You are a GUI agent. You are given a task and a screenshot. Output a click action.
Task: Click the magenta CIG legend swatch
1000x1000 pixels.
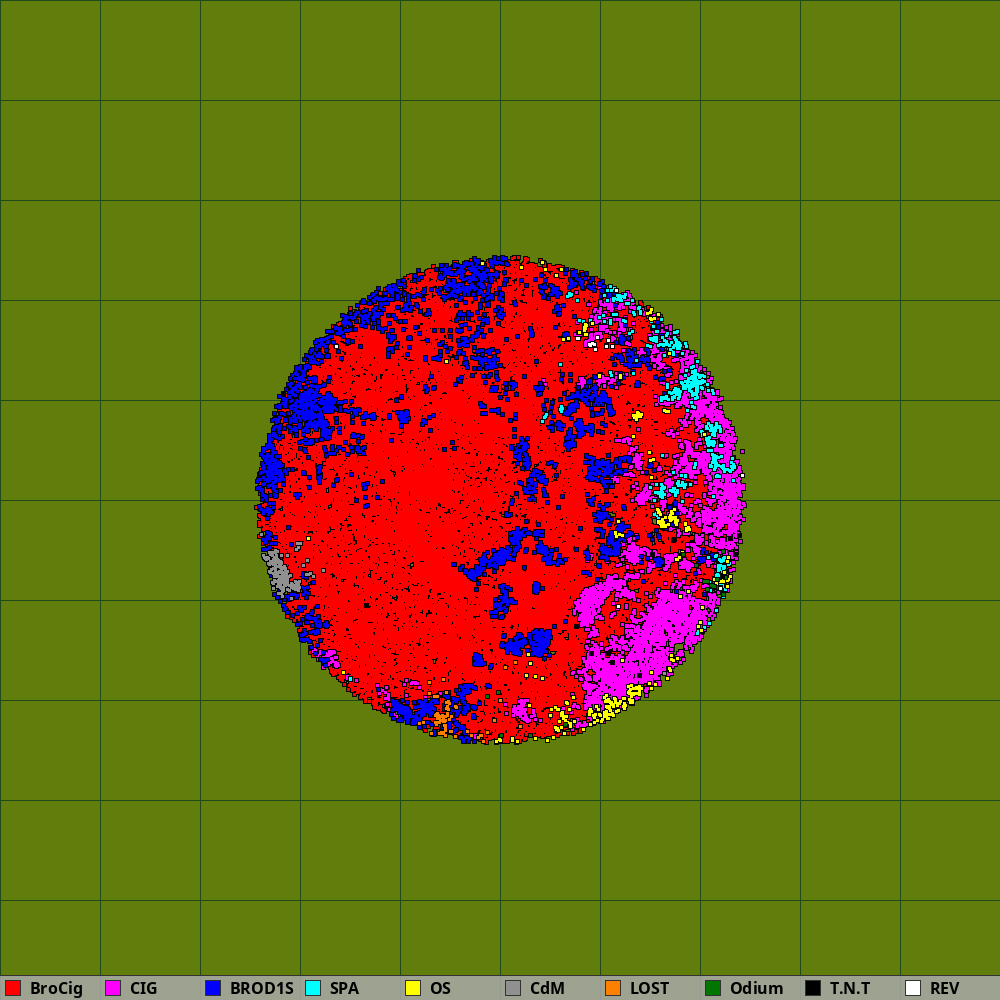click(x=113, y=988)
